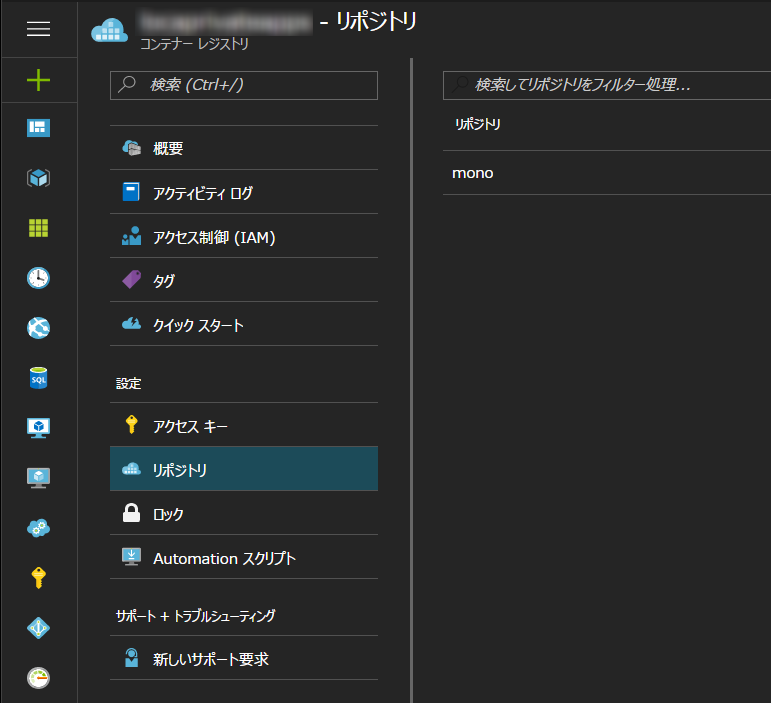Viewport: 771px width, 703px height.
Task: Open アクセス キー menu item
Action: tap(244, 425)
